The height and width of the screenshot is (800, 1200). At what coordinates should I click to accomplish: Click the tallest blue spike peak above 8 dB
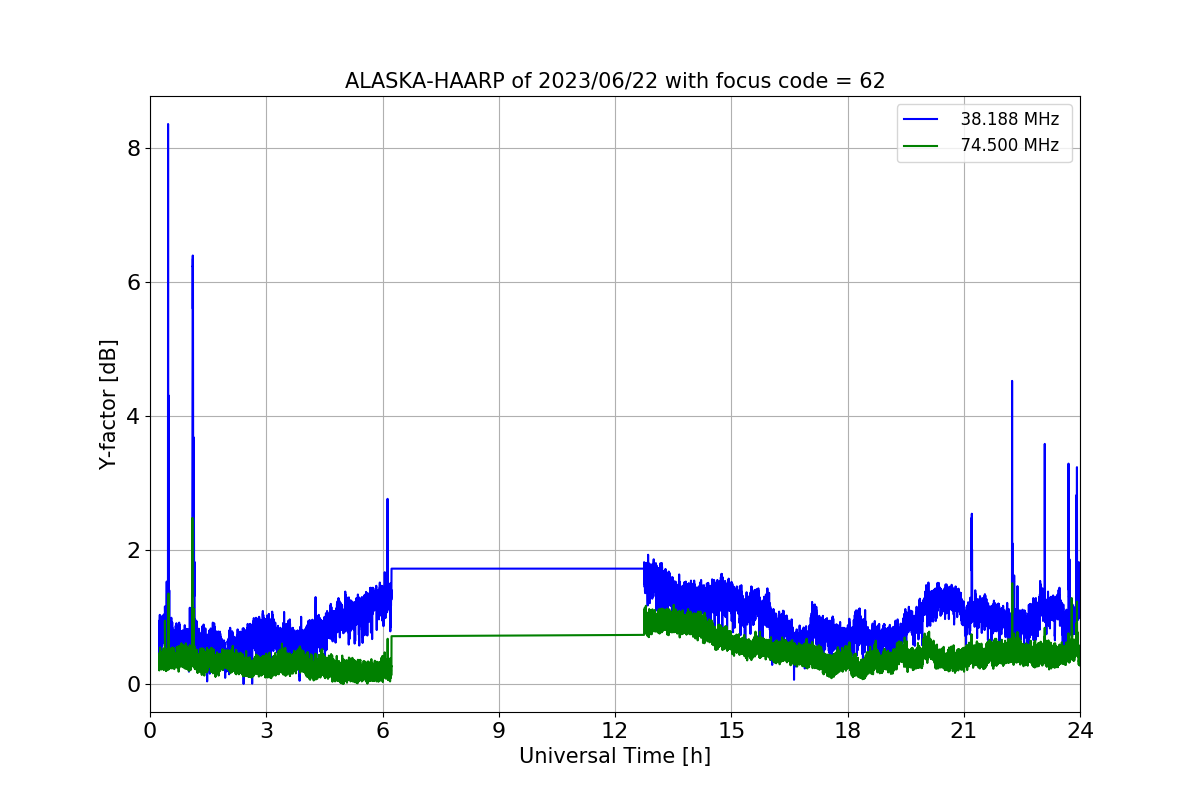[x=168, y=126]
